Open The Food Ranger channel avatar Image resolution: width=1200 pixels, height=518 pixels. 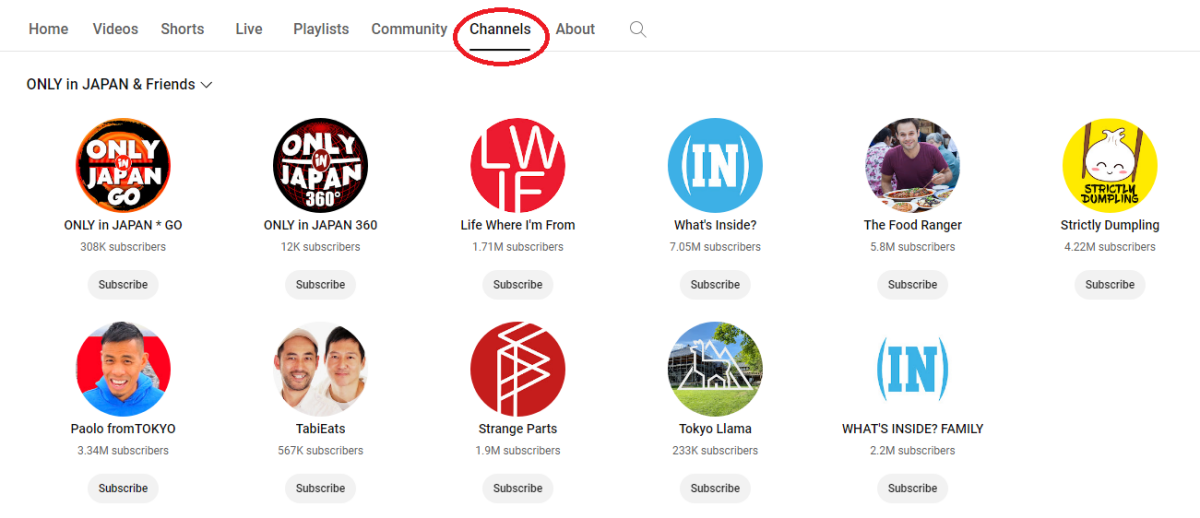pyautogui.click(x=912, y=165)
